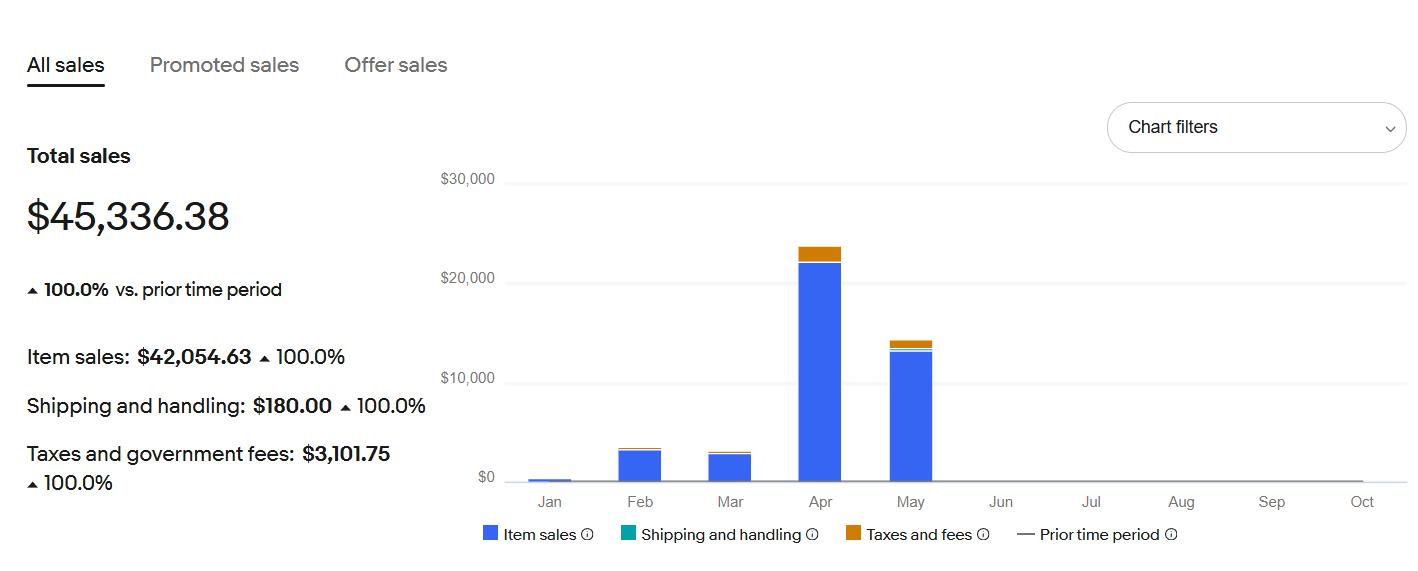This screenshot has height=571, width=1418.
Task: Open the Chart filters dropdown
Action: 1256,128
